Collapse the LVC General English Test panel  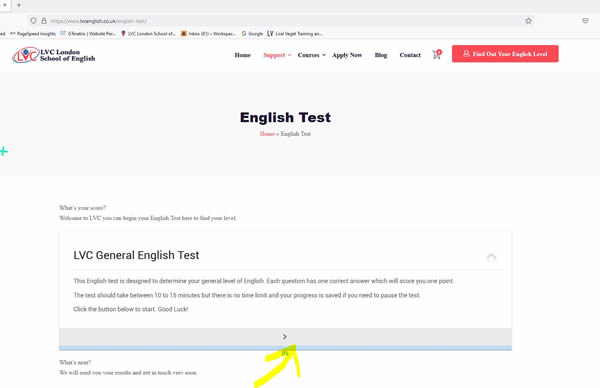491,256
